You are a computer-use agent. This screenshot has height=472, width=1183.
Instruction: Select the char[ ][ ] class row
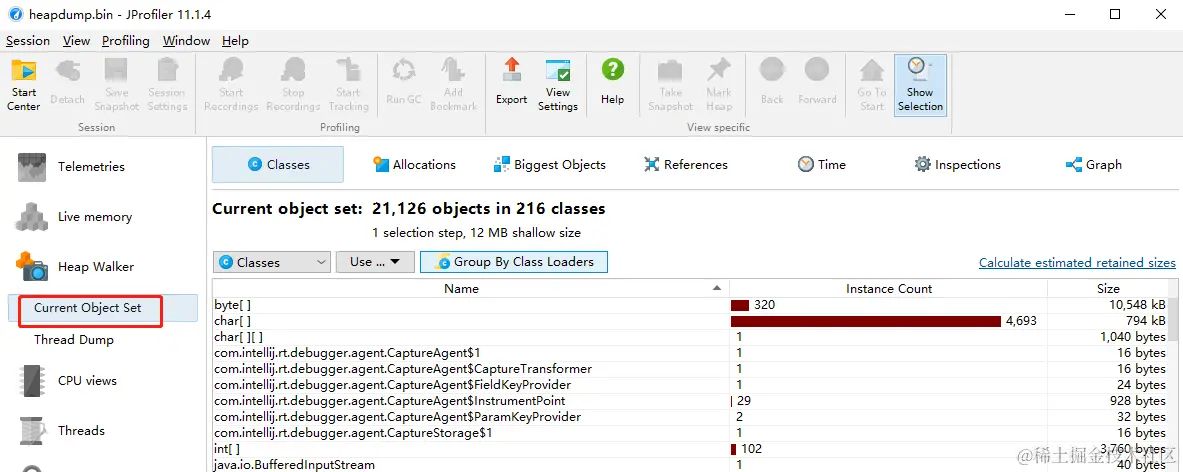(x=690, y=336)
